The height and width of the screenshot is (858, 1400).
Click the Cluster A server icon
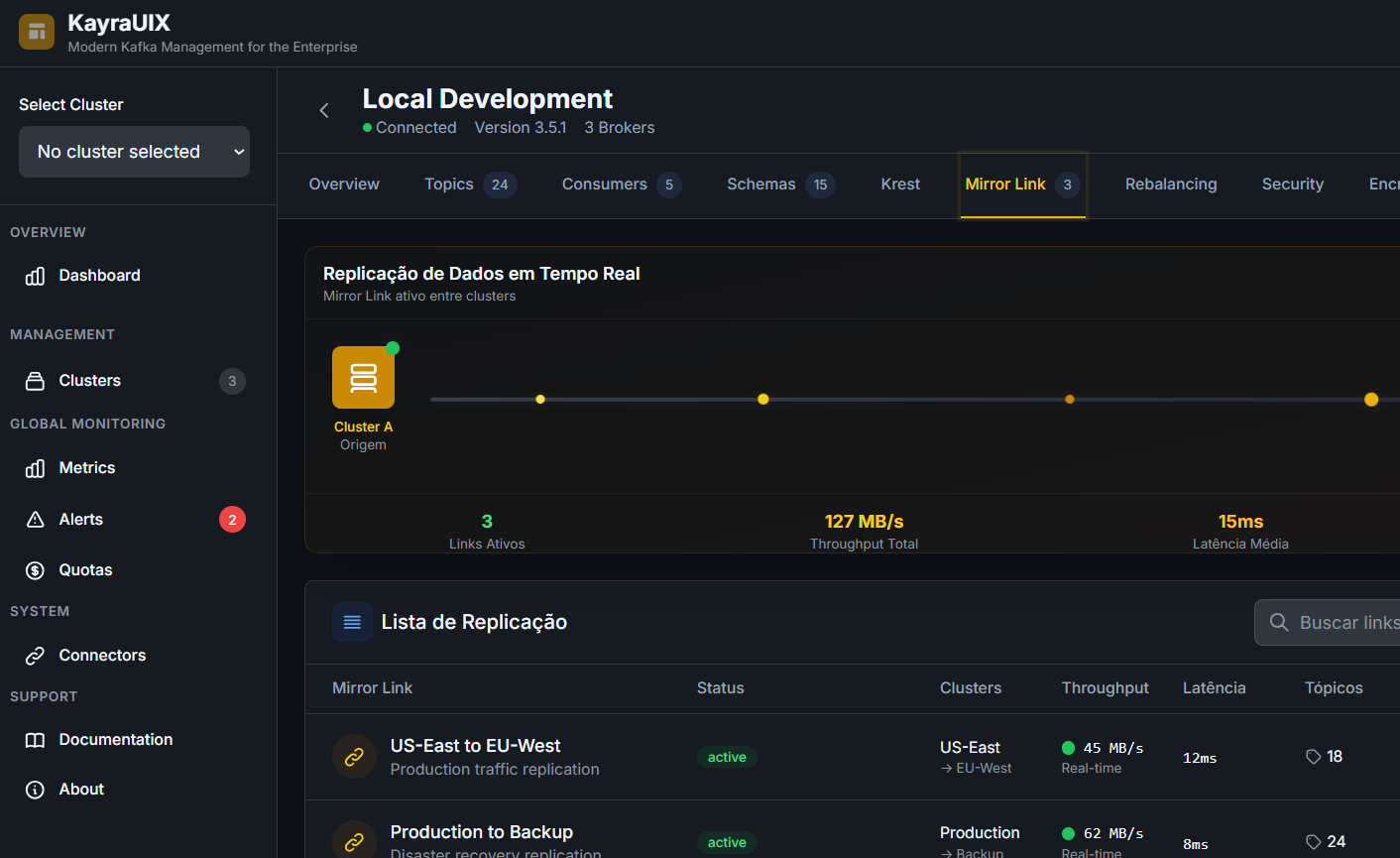coord(363,377)
